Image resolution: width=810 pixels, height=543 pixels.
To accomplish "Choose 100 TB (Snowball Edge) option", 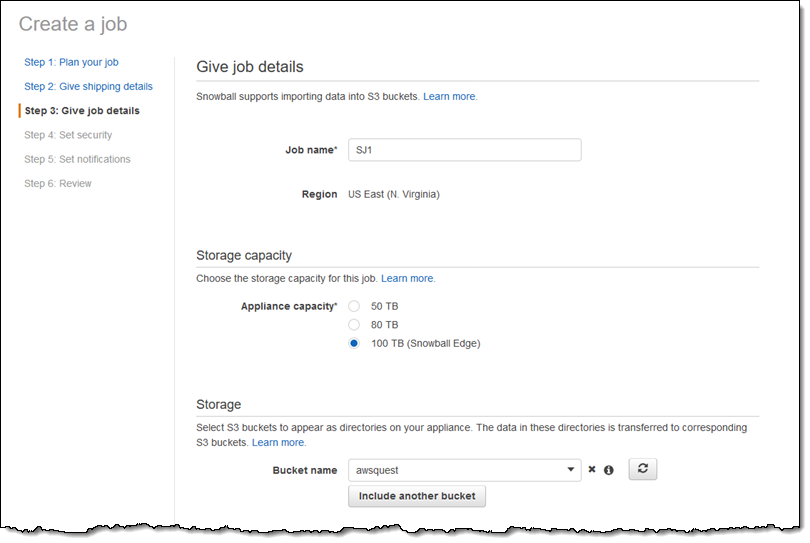I will (354, 344).
